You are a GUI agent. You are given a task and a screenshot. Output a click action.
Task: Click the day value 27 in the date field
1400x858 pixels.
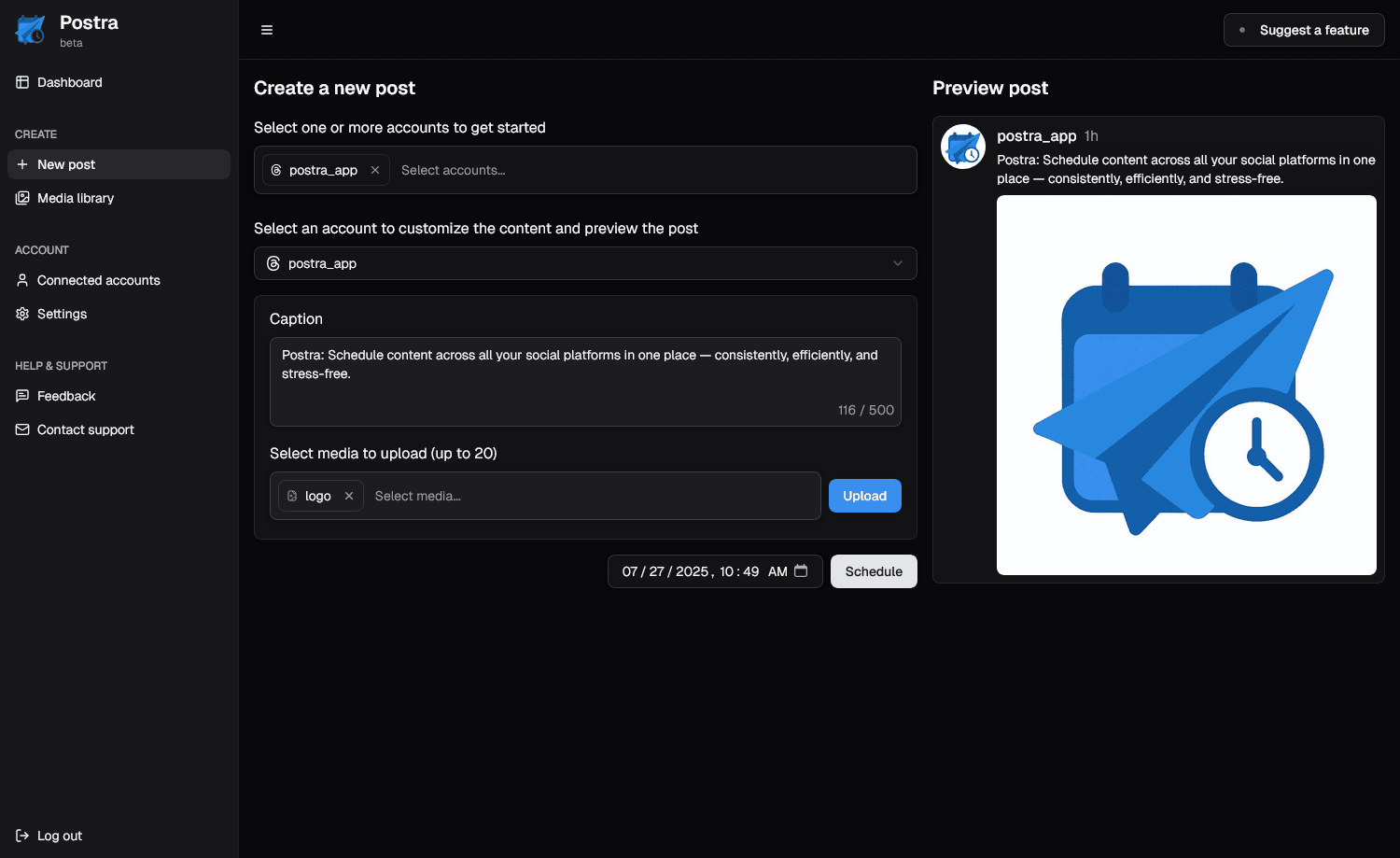pyautogui.click(x=657, y=571)
